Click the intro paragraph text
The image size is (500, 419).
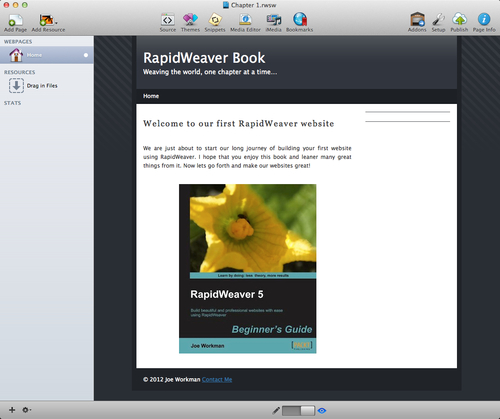tap(247, 157)
